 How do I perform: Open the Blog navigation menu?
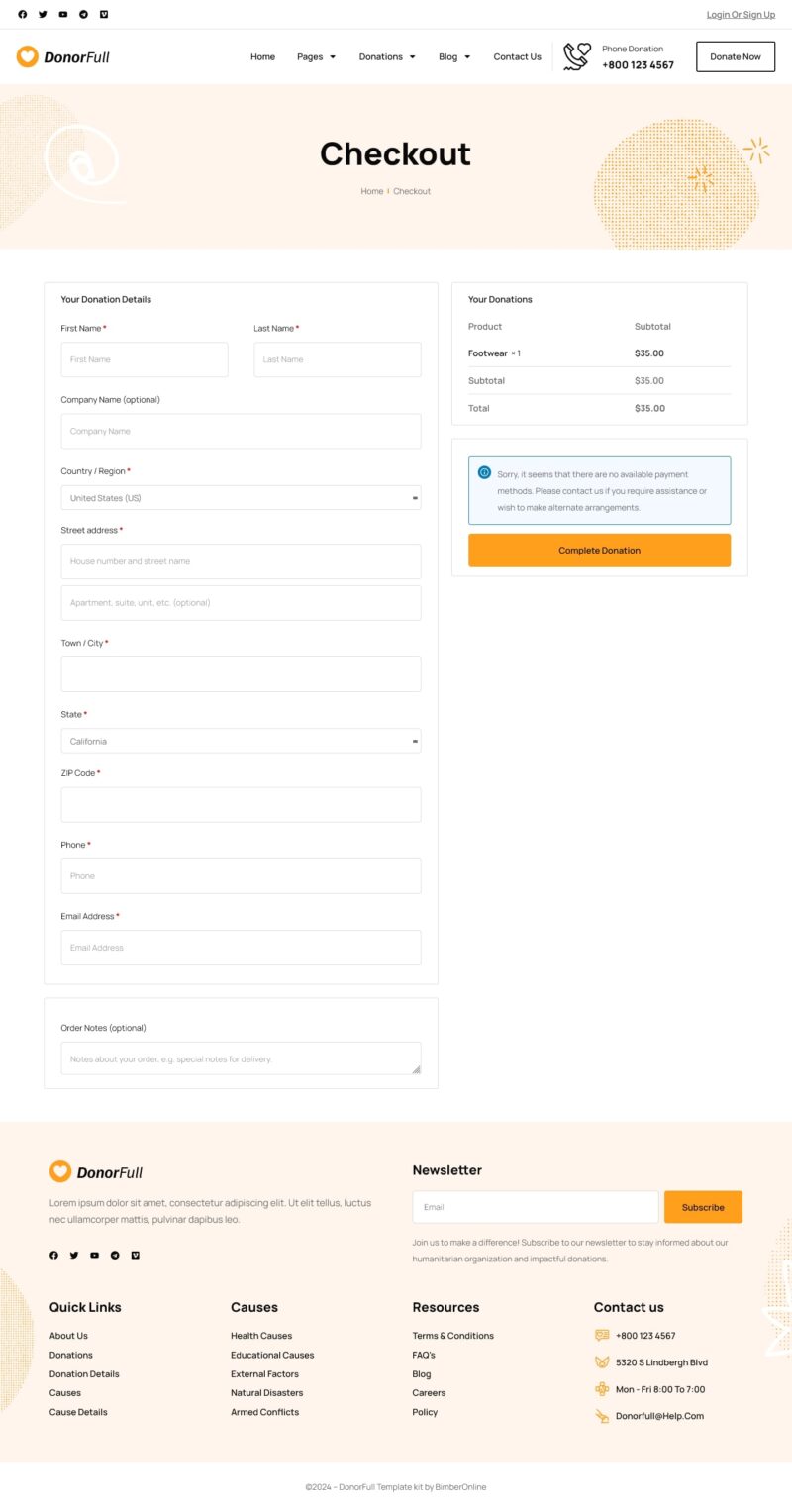point(454,56)
